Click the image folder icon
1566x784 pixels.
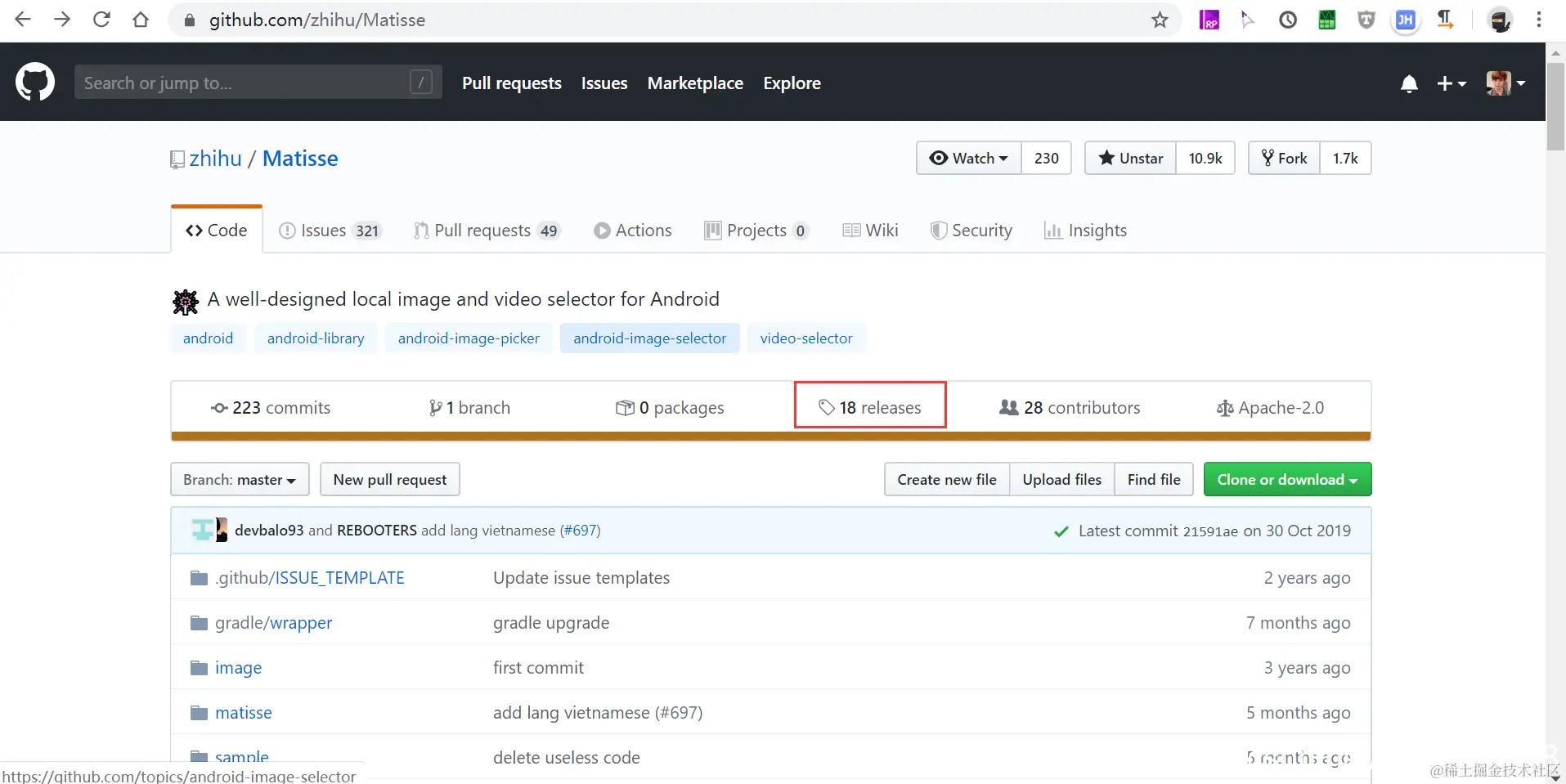pos(199,668)
